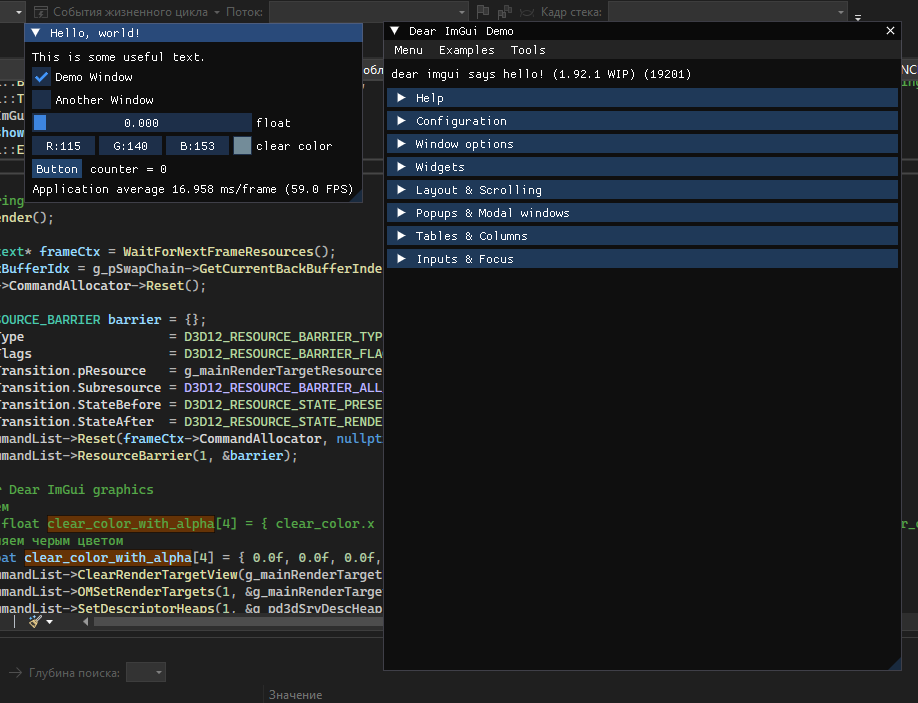The height and width of the screenshot is (703, 918).
Task: Click the Dear ImGui Demo title bar text
Action: [461, 31]
